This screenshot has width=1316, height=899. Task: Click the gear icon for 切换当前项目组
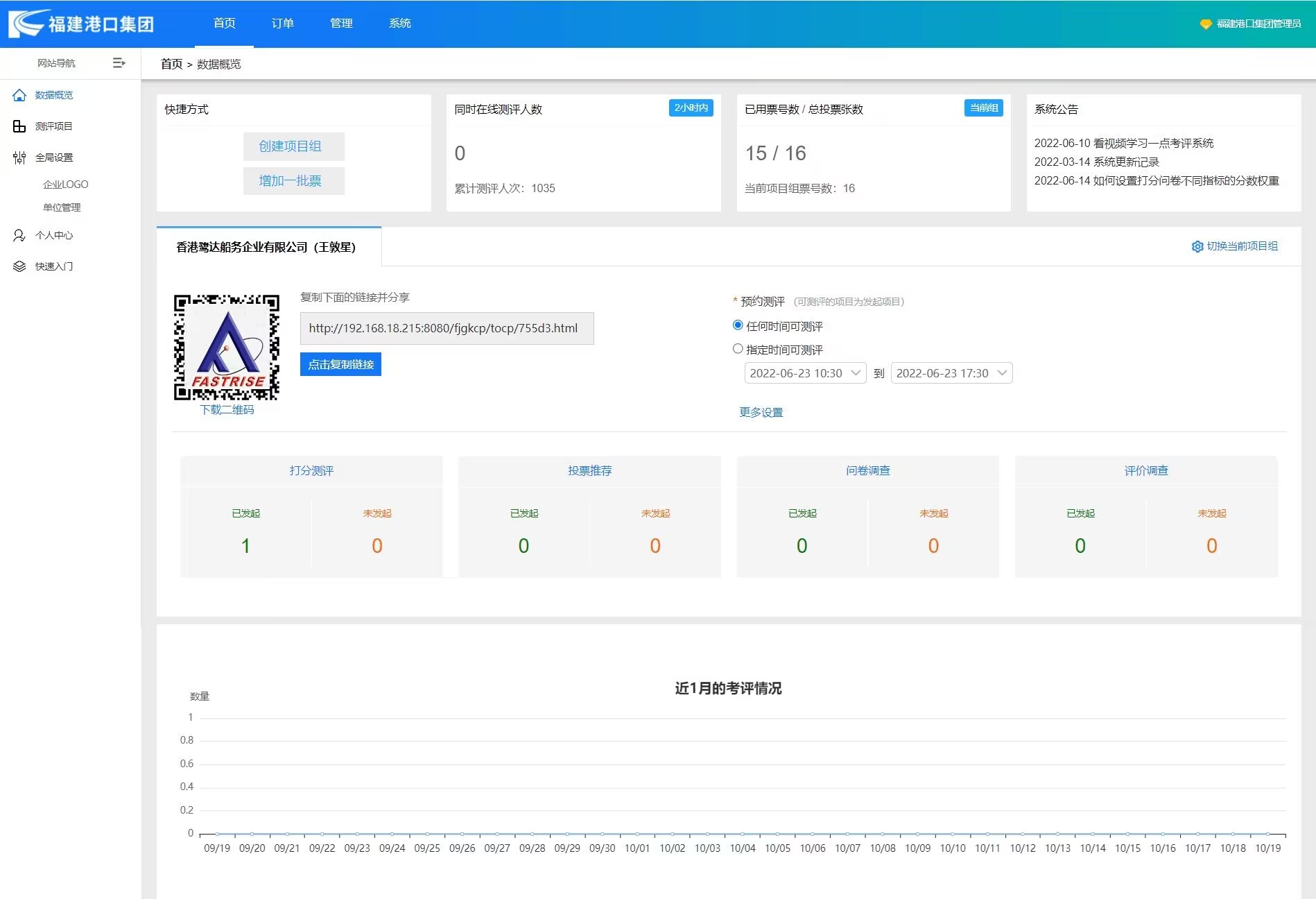click(1197, 246)
